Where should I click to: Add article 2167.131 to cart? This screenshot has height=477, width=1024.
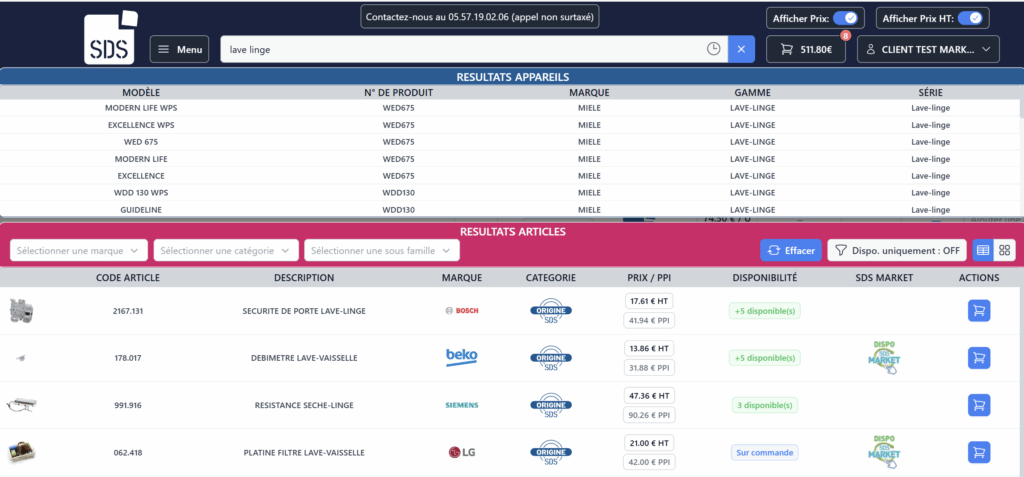pos(979,311)
